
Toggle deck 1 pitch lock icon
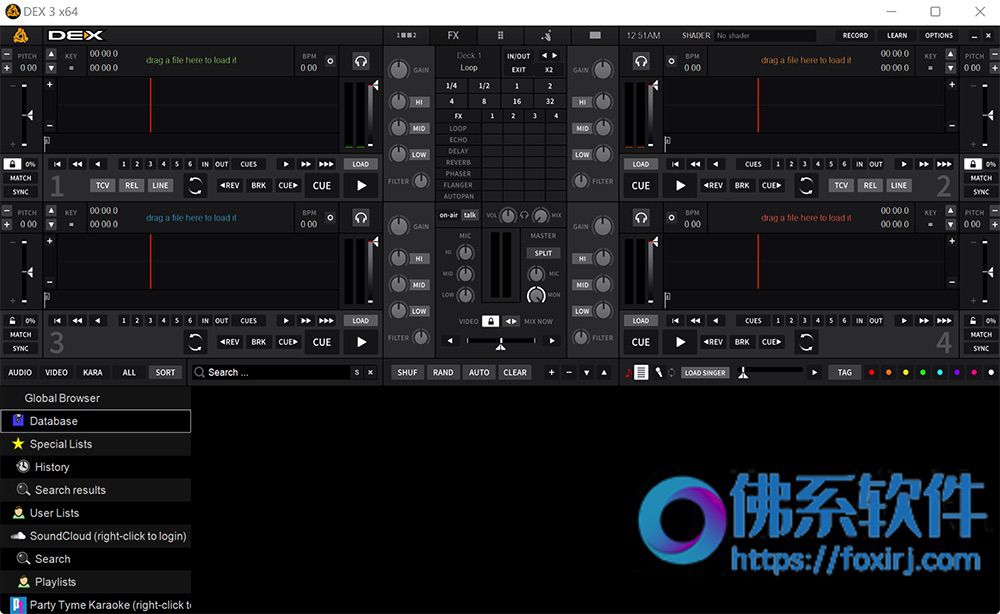pos(12,164)
